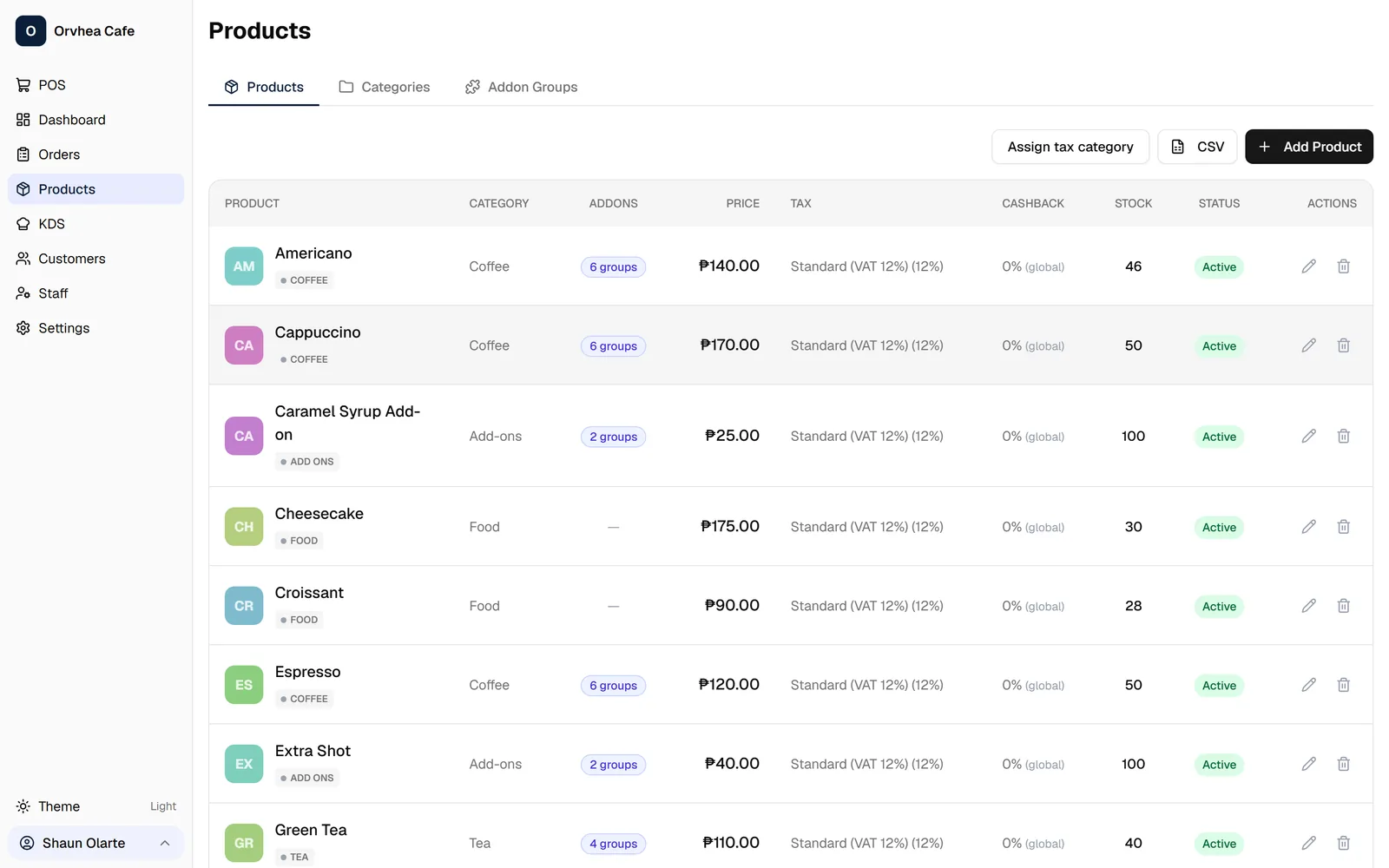The width and height of the screenshot is (1389, 868).
Task: Toggle the Theme Light setting
Action: point(95,806)
